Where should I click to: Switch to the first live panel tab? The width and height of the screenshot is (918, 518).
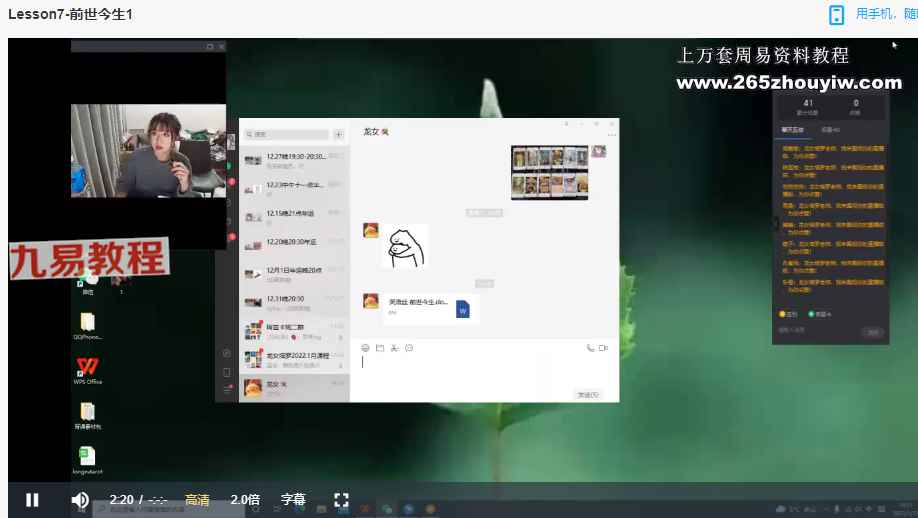[x=792, y=130]
